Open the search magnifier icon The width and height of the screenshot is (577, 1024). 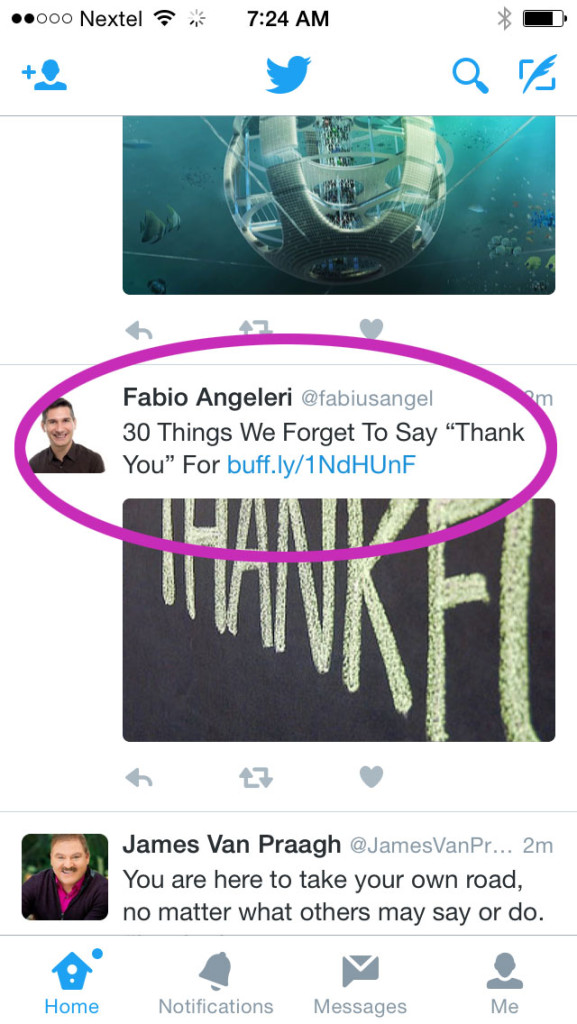click(x=471, y=75)
